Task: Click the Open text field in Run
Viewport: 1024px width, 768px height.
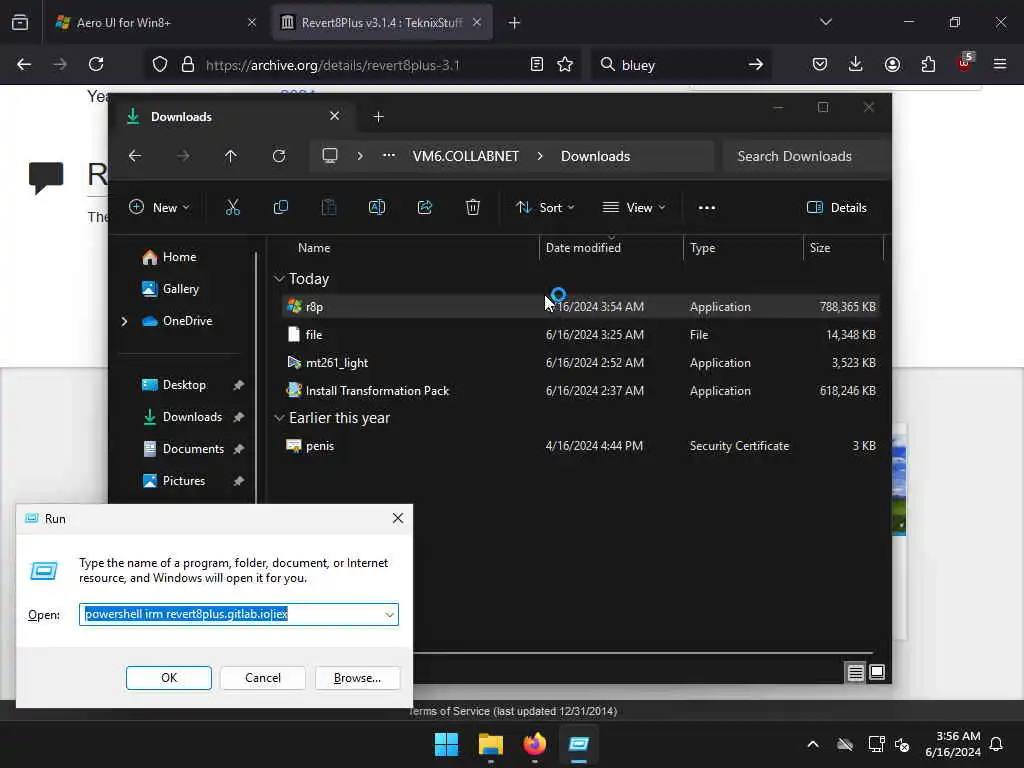Action: 238,615
